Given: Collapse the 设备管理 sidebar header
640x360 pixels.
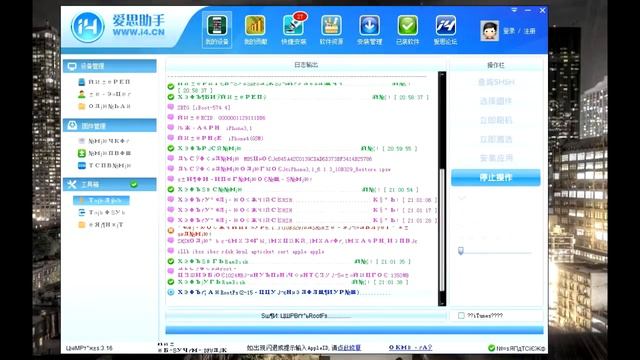Looking at the screenshot, I should pos(109,66).
